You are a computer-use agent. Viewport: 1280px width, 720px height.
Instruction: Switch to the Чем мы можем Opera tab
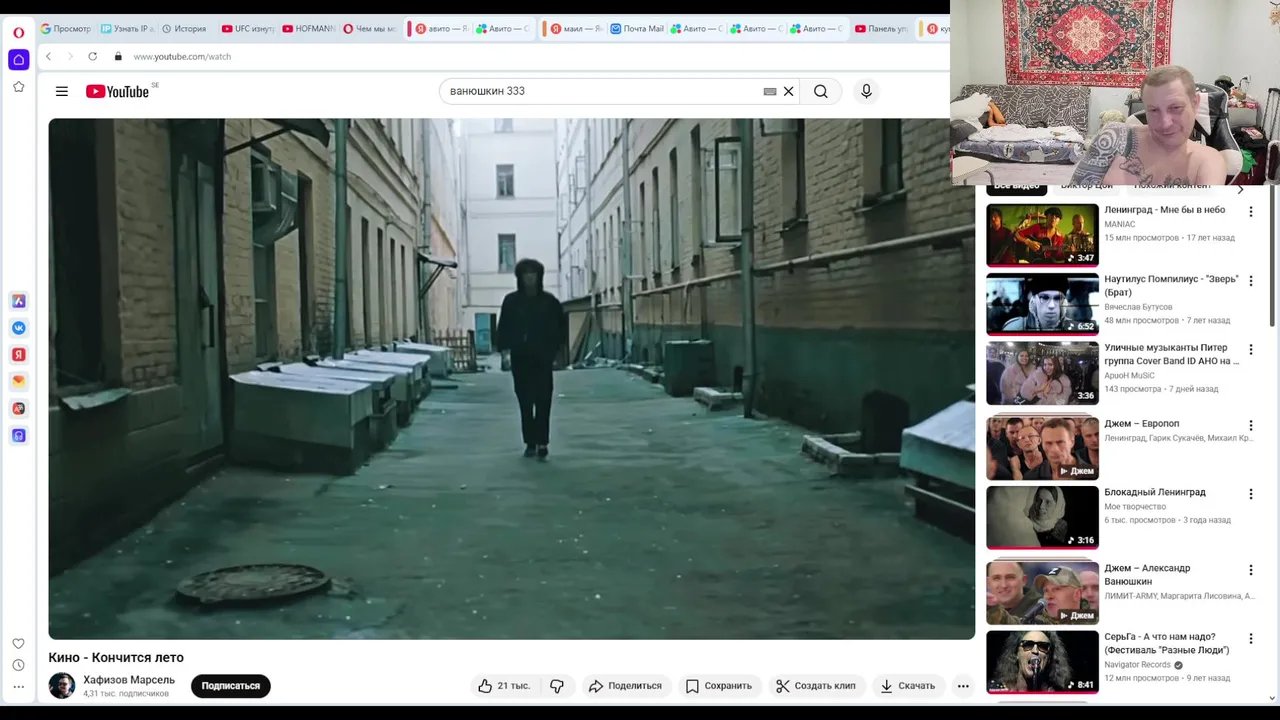(x=369, y=28)
